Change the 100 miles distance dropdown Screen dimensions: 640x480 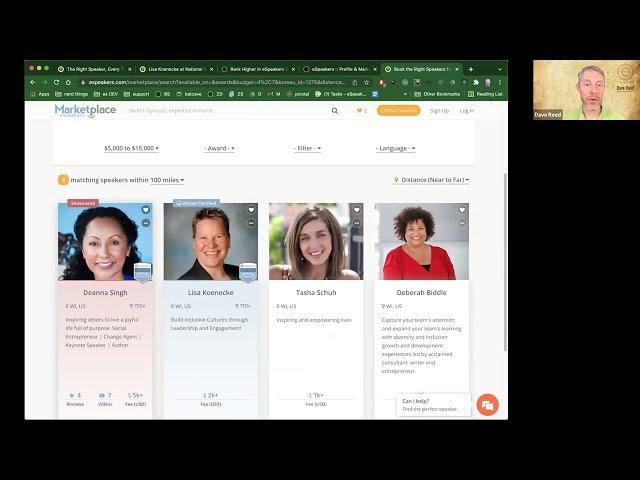pos(167,180)
